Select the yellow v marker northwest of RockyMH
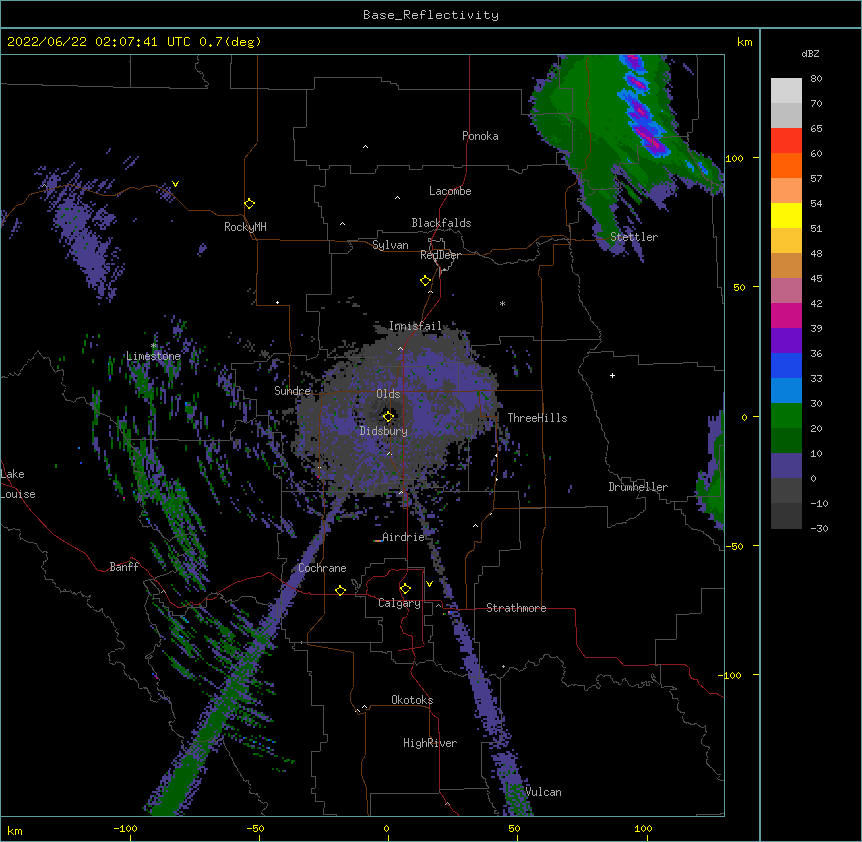Image resolution: width=862 pixels, height=842 pixels. (175, 184)
